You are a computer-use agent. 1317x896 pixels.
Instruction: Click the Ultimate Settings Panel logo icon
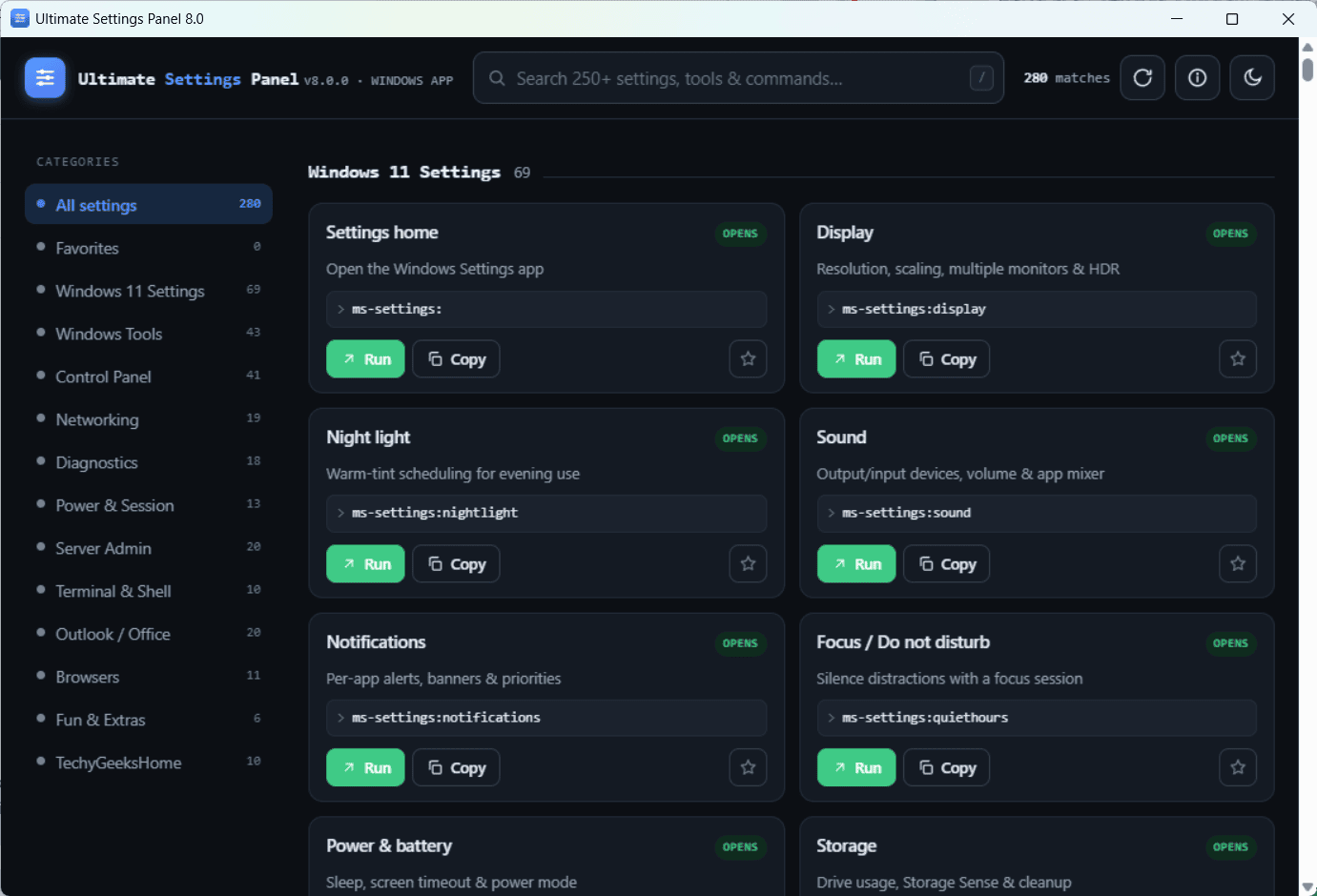click(x=45, y=78)
